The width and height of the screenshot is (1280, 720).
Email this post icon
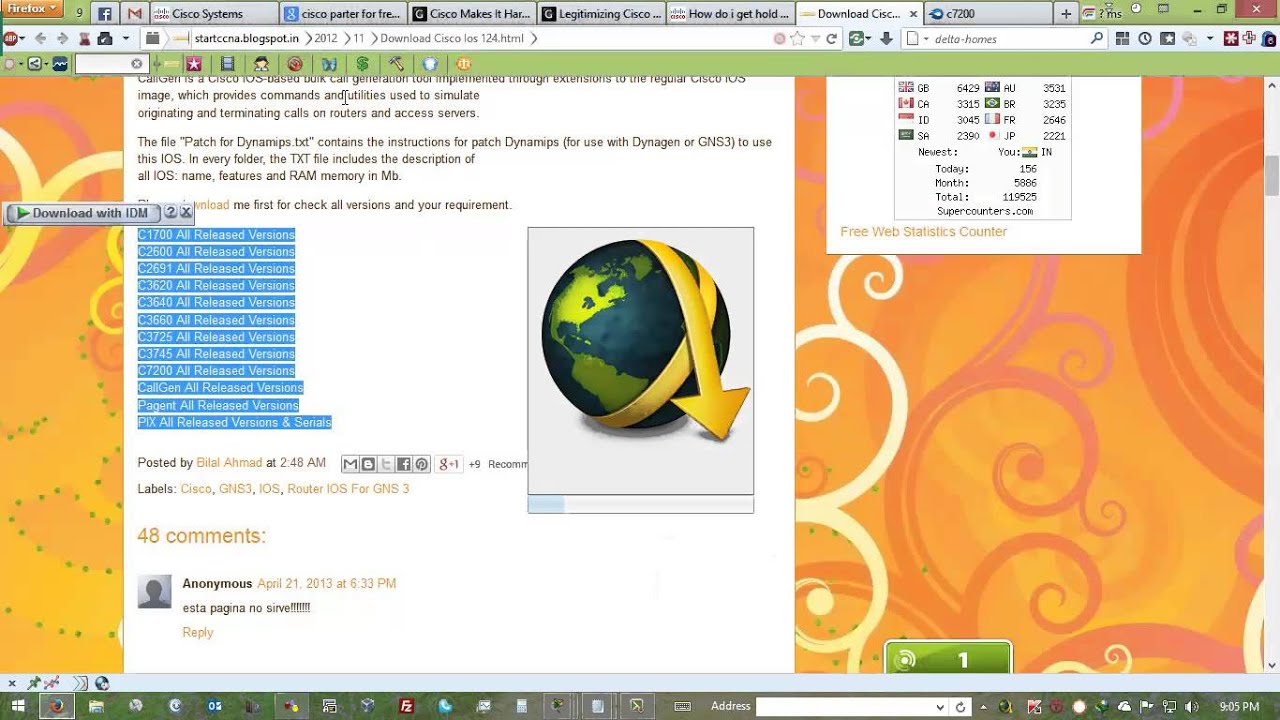[x=350, y=464]
